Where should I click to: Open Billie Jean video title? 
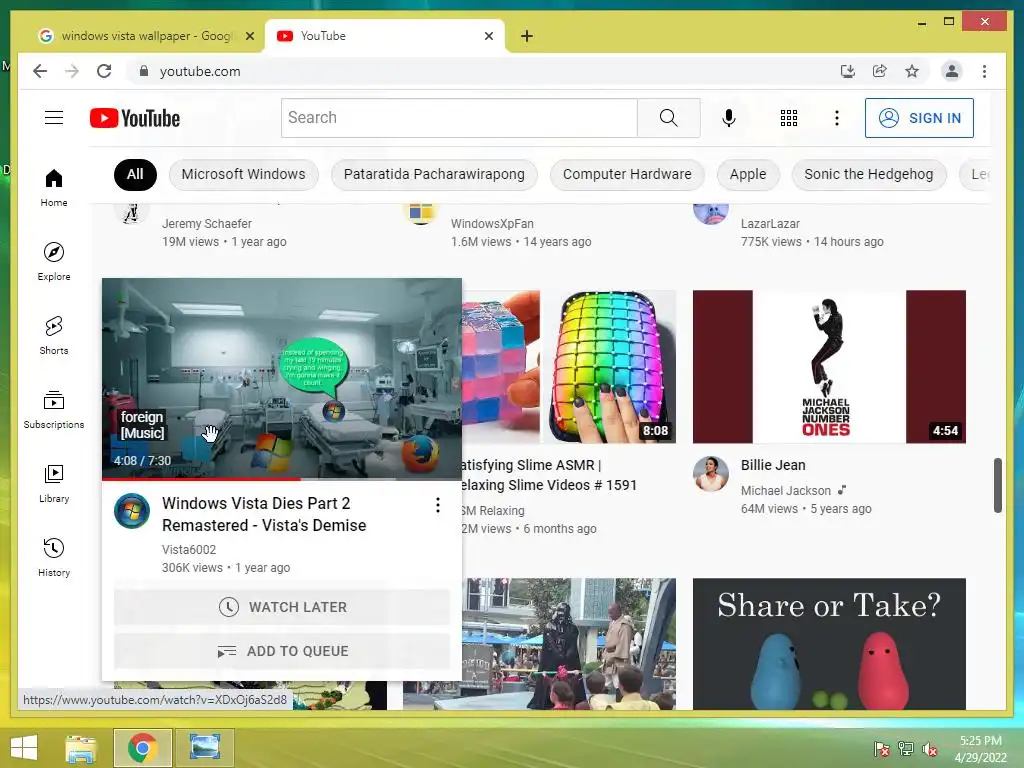[x=773, y=465]
